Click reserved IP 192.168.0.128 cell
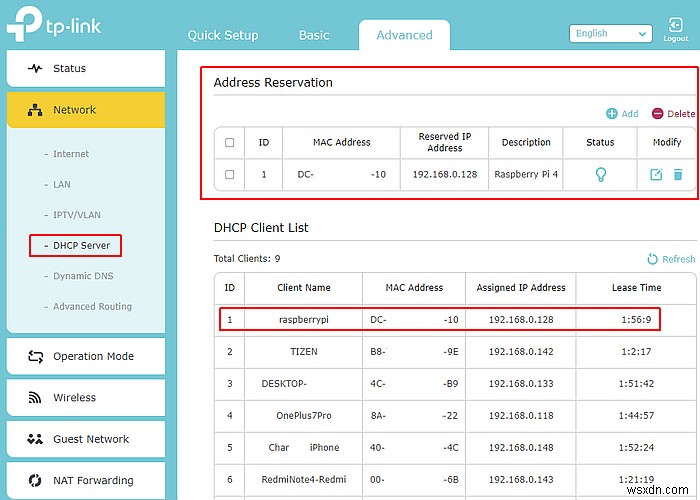The width and height of the screenshot is (700, 500). [445, 174]
